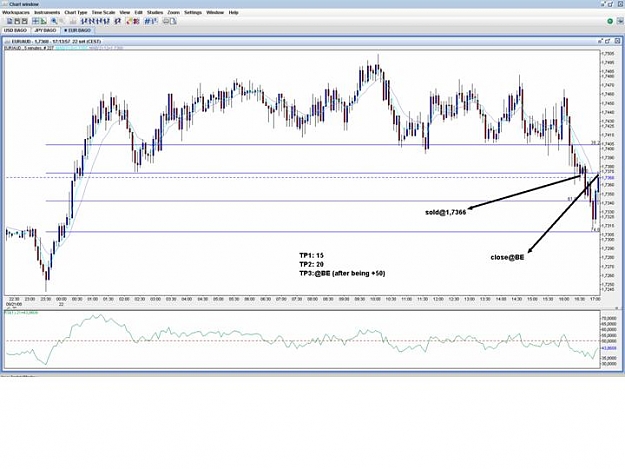Click the green RSI study label
This screenshot has height=469, width=625.
(x=21, y=313)
